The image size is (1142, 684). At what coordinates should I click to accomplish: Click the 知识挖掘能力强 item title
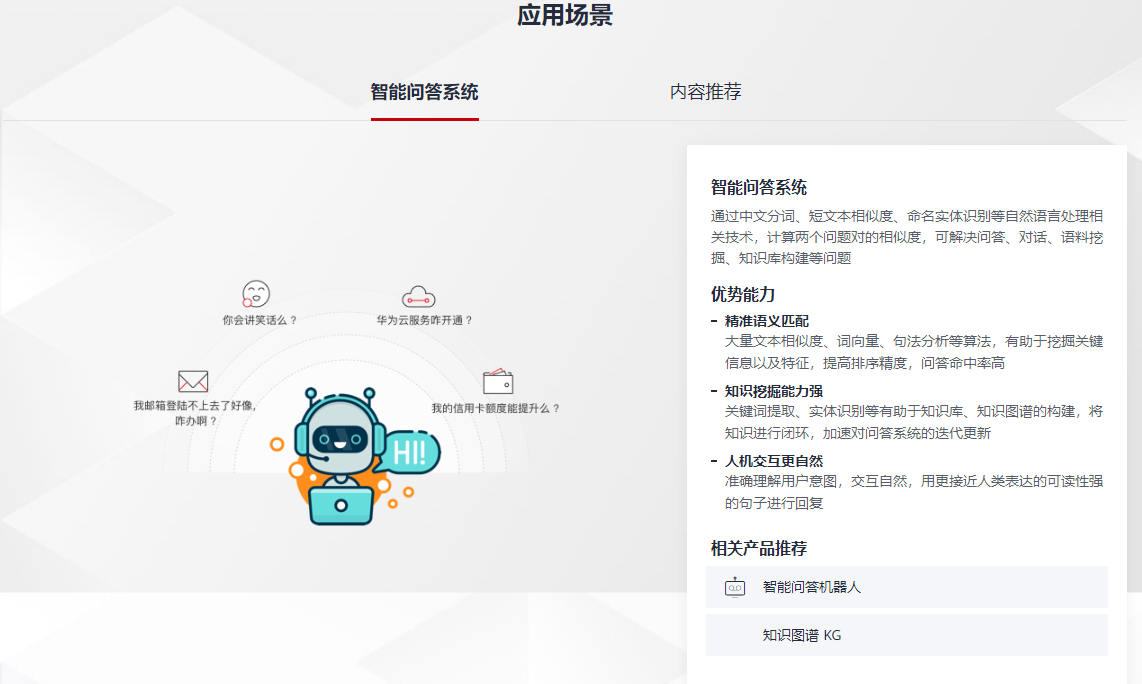pyautogui.click(x=773, y=391)
